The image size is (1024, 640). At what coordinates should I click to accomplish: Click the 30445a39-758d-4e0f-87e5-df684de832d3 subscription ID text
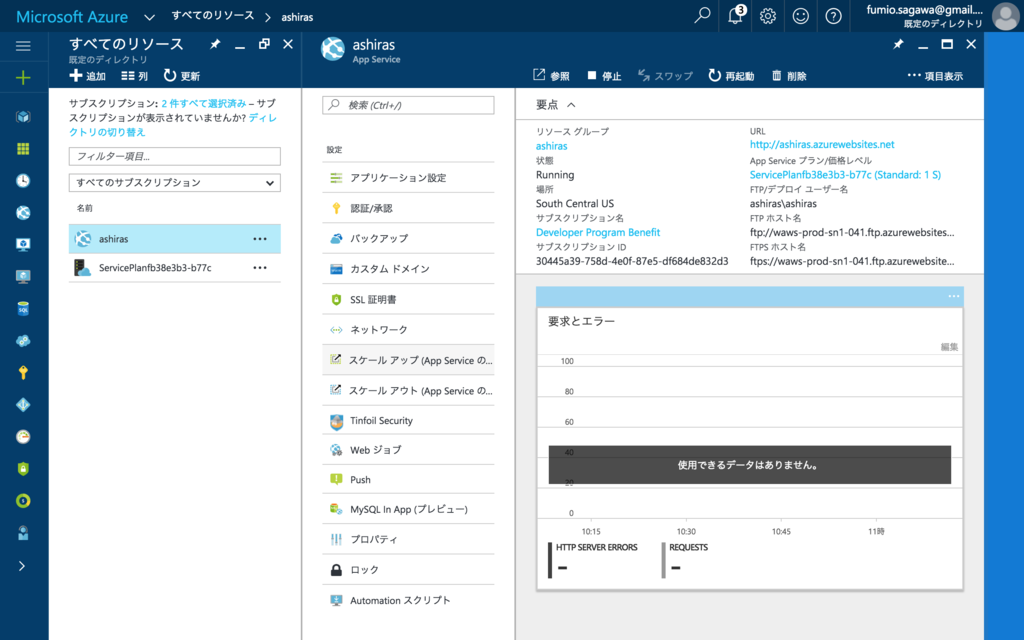[632, 261]
